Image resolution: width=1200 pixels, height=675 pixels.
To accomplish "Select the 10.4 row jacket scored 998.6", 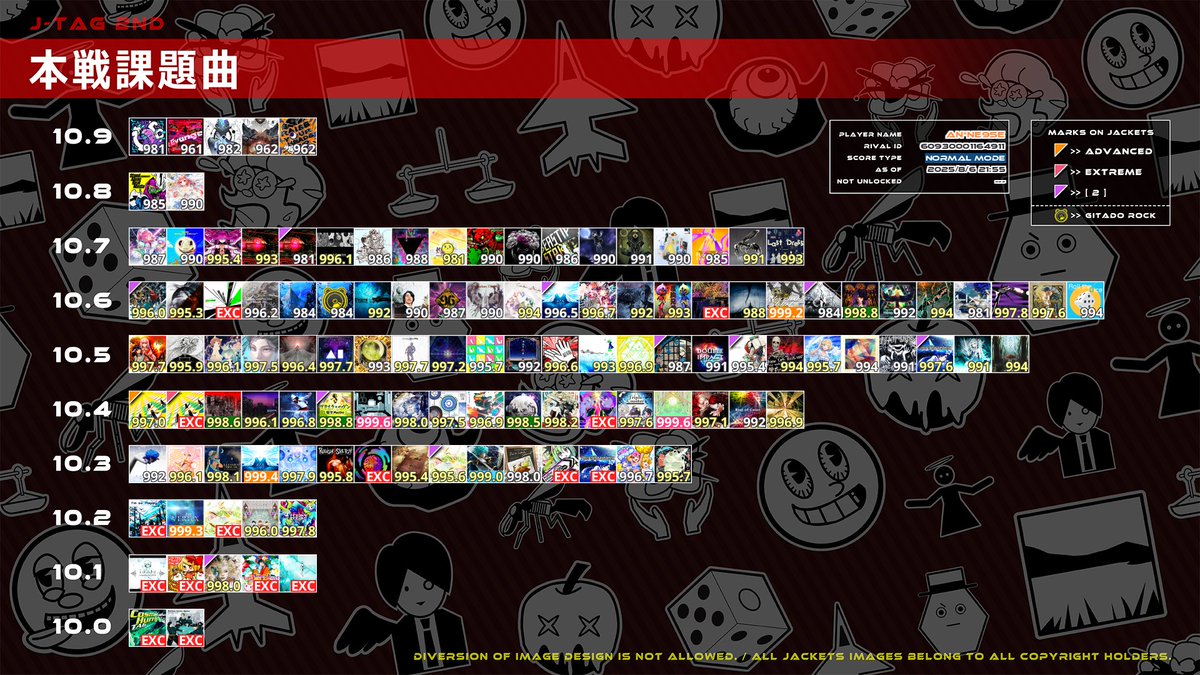I will (x=223, y=410).
